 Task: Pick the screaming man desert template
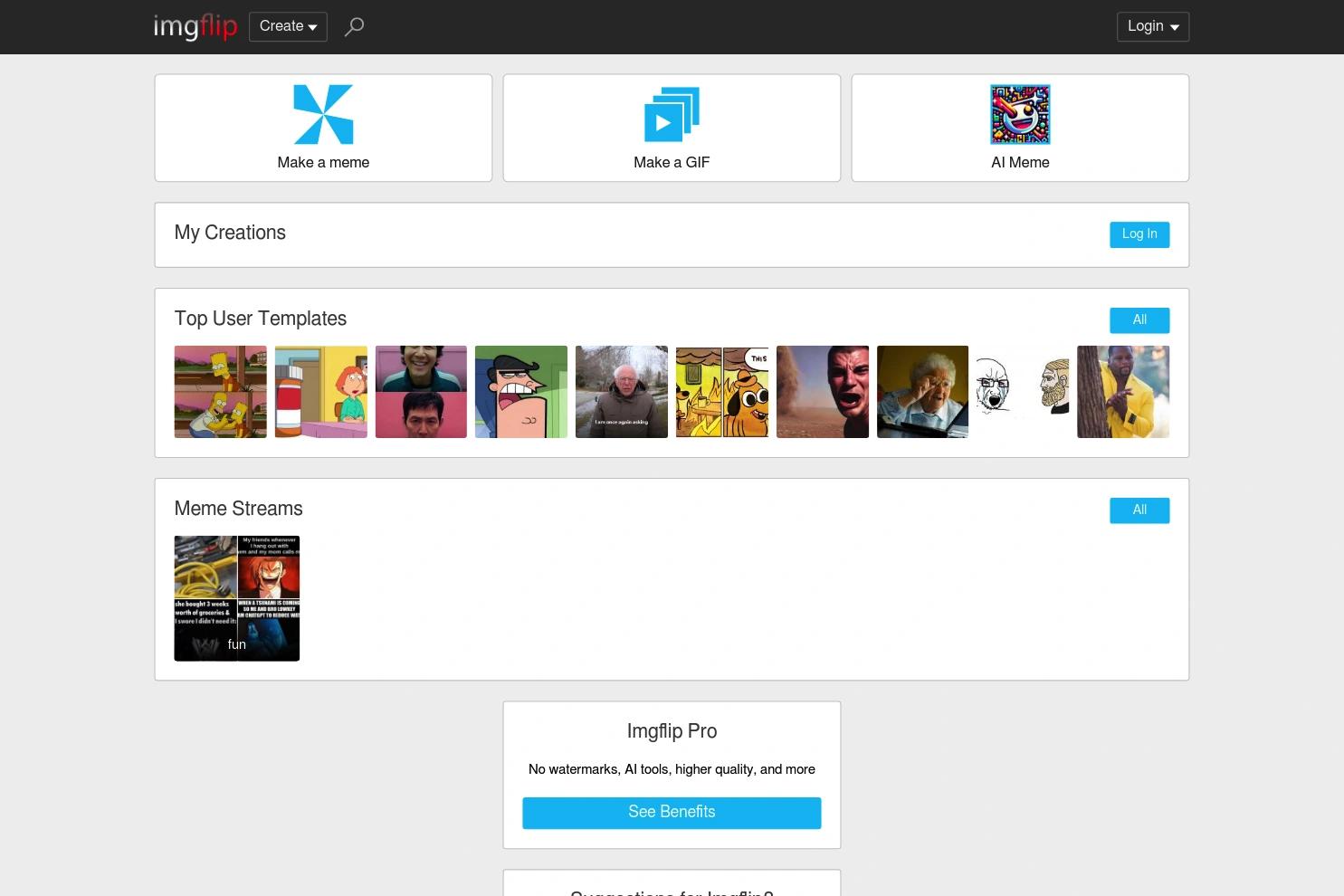823,392
